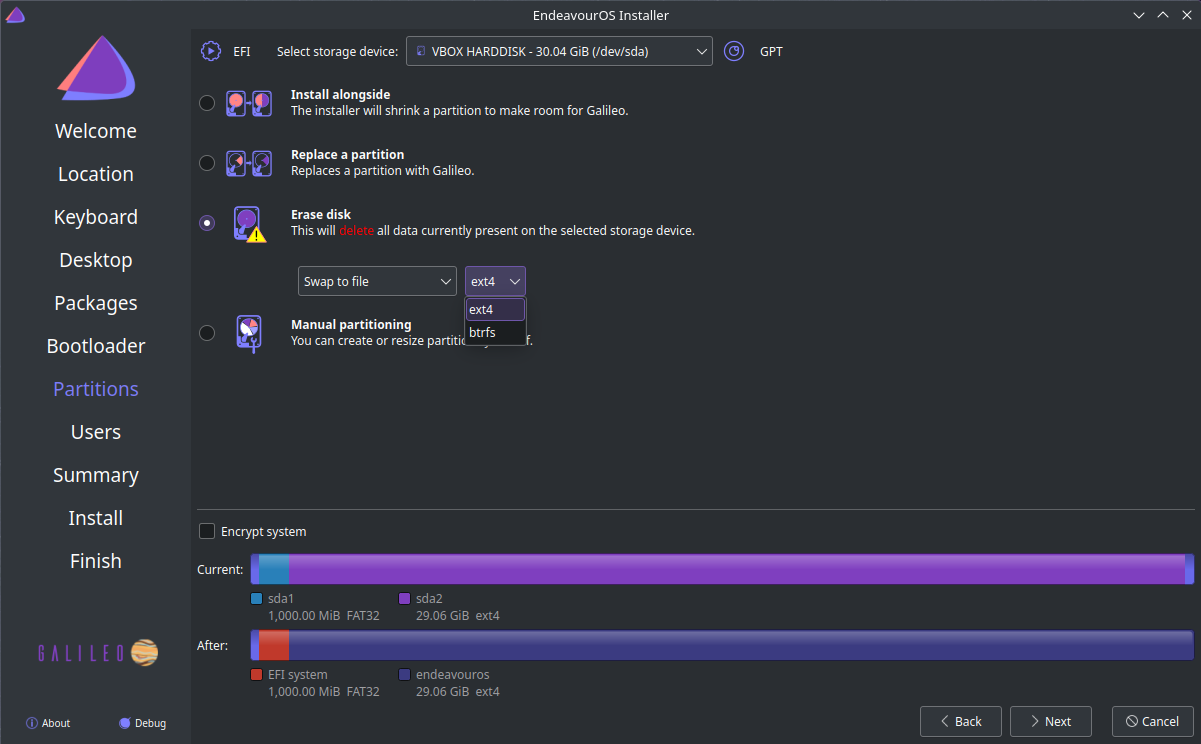Go to the Next installer step
Screen dimensions: 1201x744
point(1050,721)
